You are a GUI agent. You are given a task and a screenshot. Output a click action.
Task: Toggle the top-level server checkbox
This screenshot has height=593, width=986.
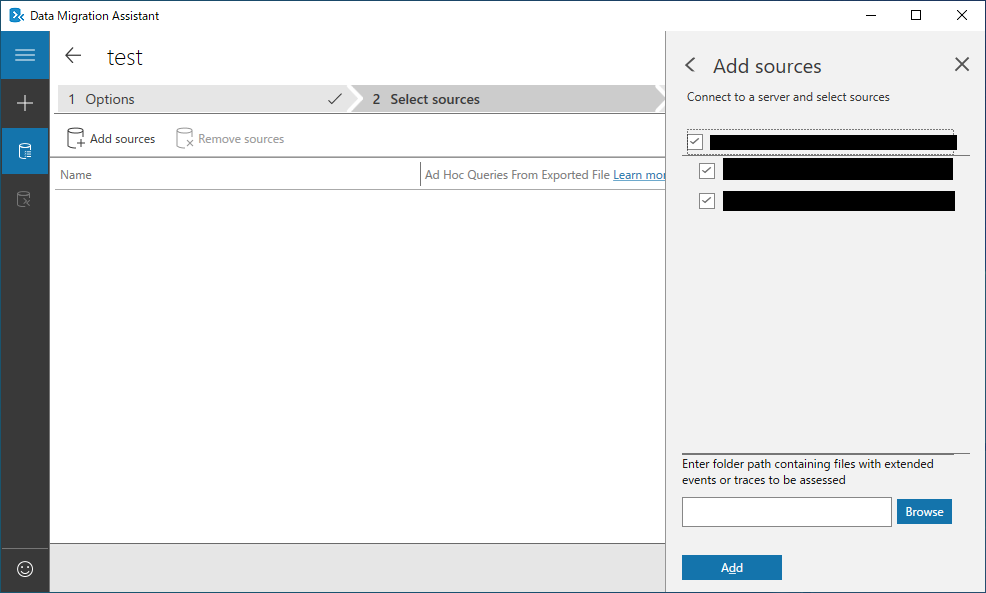695,141
